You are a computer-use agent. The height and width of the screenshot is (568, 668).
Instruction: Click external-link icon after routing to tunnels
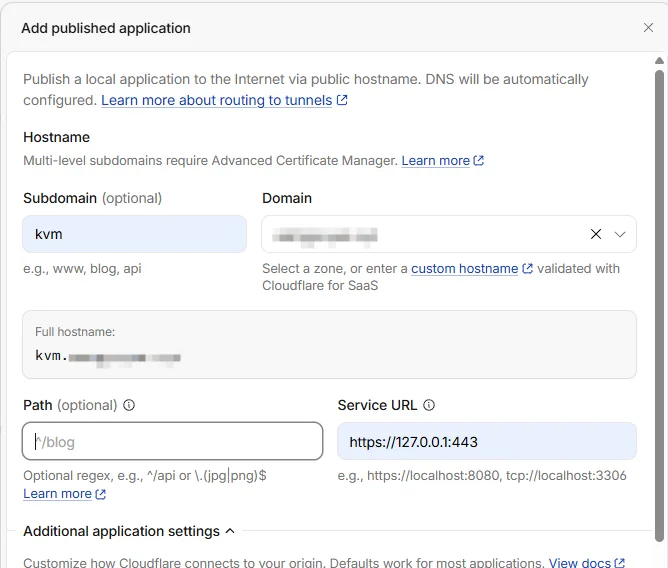tap(342, 100)
